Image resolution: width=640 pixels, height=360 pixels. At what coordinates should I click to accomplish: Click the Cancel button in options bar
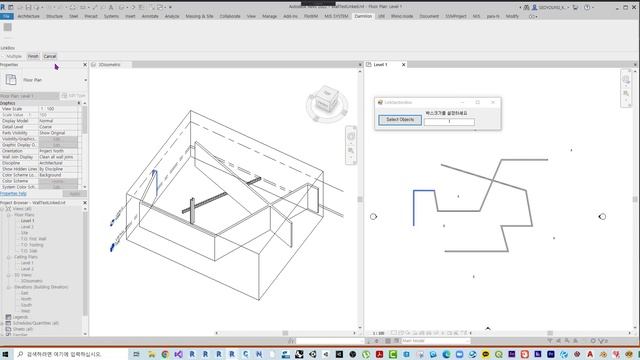pyautogui.click(x=50, y=56)
